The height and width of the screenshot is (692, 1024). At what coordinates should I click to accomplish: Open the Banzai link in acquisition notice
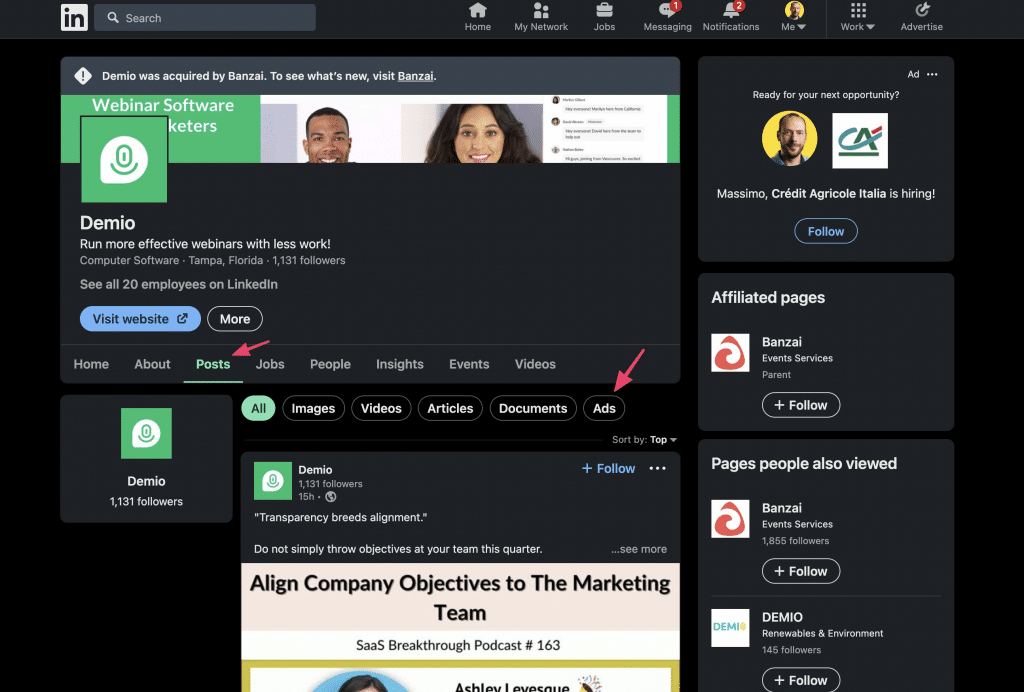tap(415, 76)
